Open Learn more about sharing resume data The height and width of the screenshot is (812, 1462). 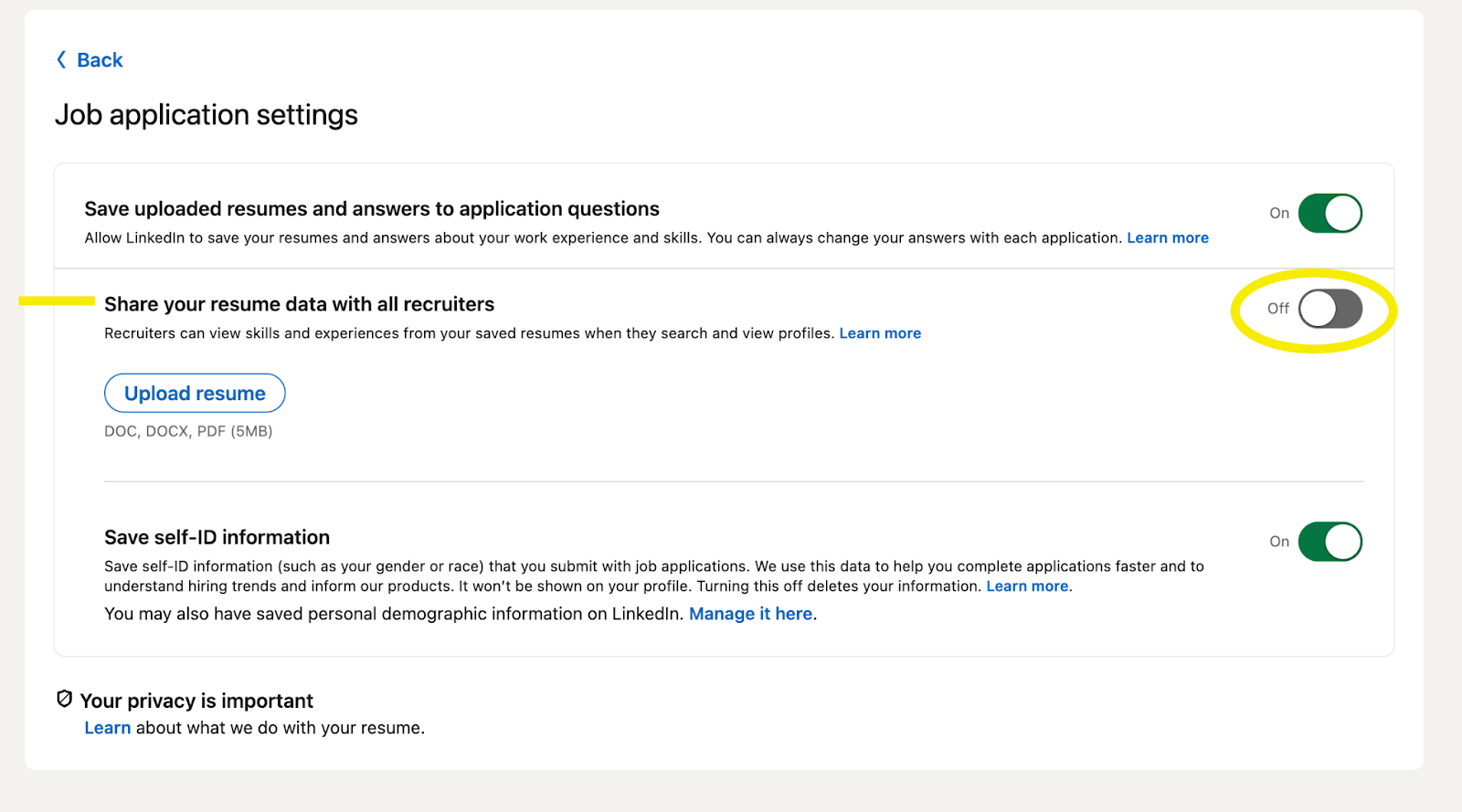tap(880, 333)
